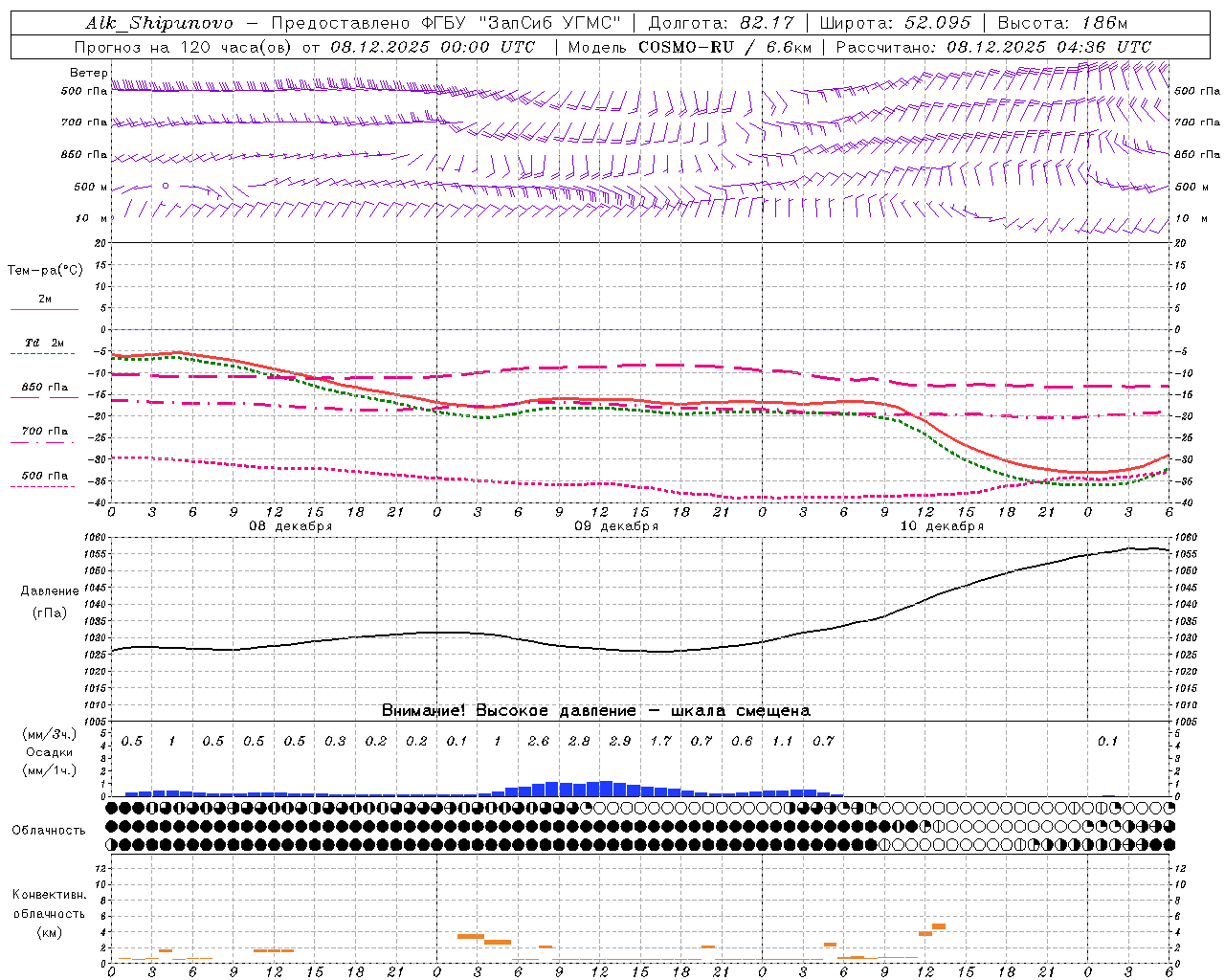Screen dimensions: 1225x980
Task: Click the provider text ФГБУ "ЗапСиб УГМС"
Action: [521, 23]
